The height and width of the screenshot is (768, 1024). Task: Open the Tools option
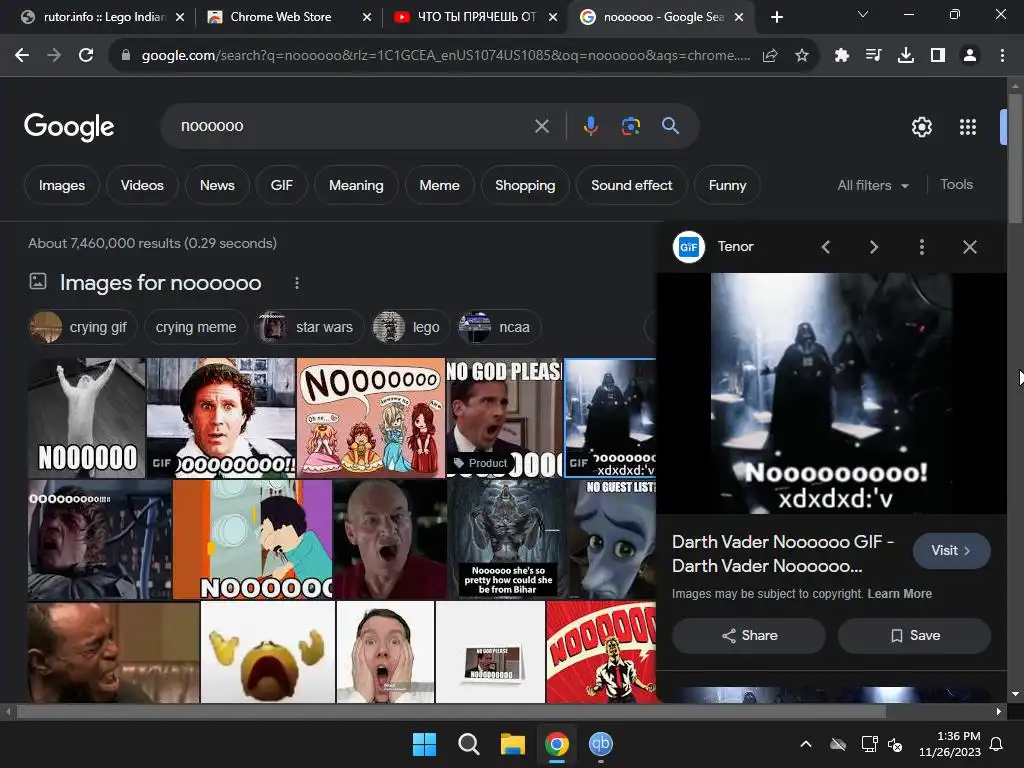click(956, 185)
